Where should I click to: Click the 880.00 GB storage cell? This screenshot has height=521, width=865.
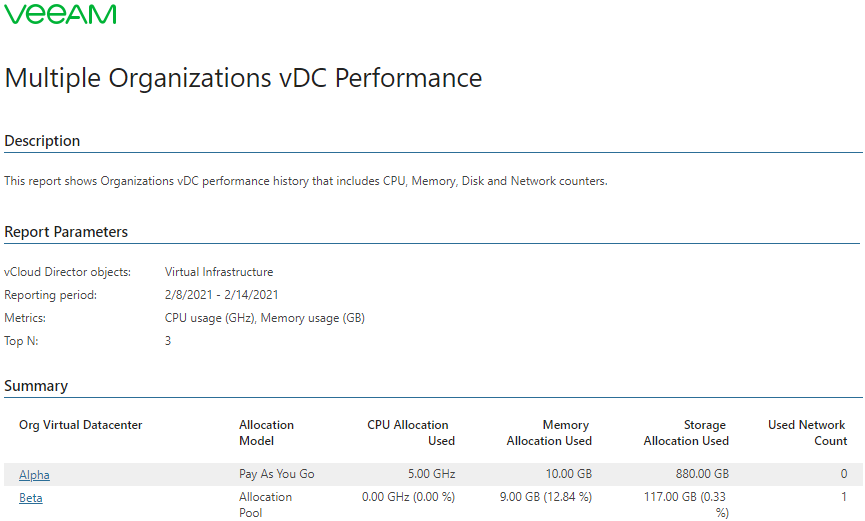(x=694, y=474)
